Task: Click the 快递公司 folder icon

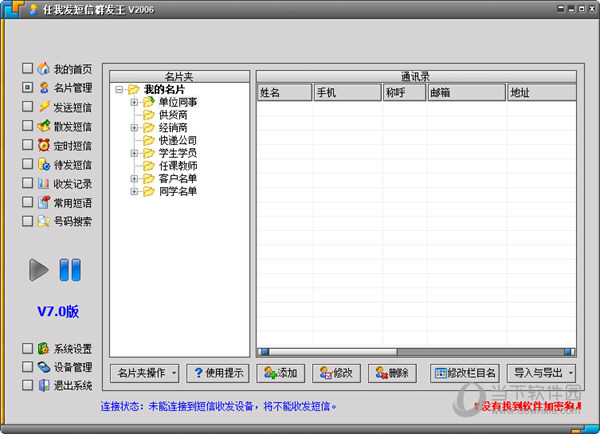Action: click(x=148, y=140)
